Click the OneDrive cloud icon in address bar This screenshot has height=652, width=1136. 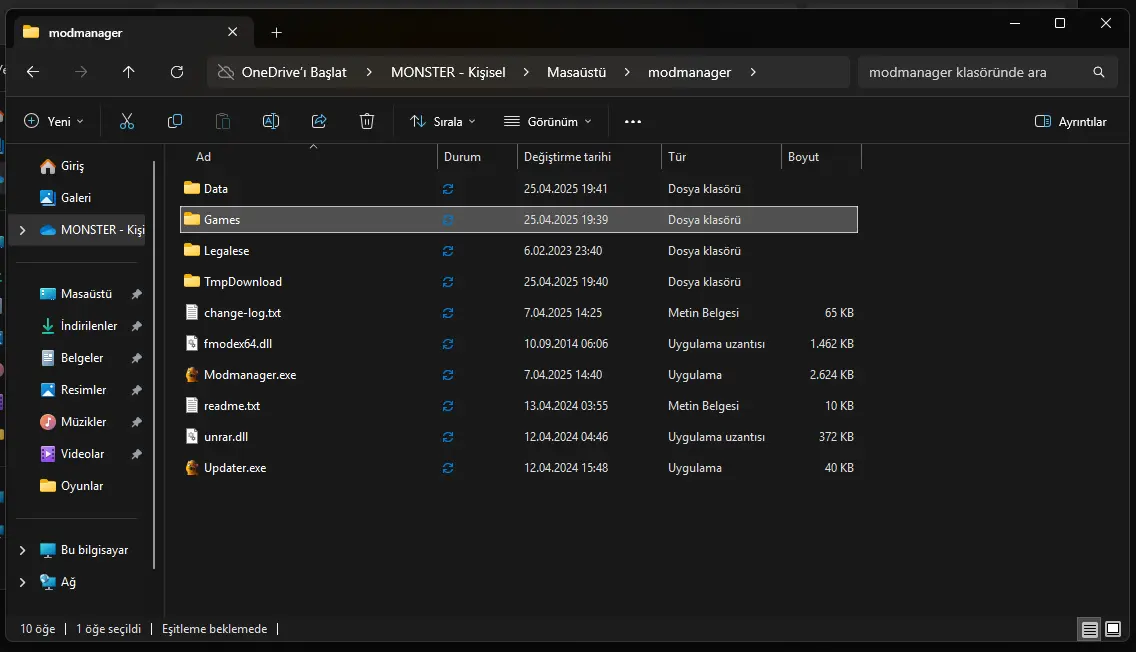point(226,72)
